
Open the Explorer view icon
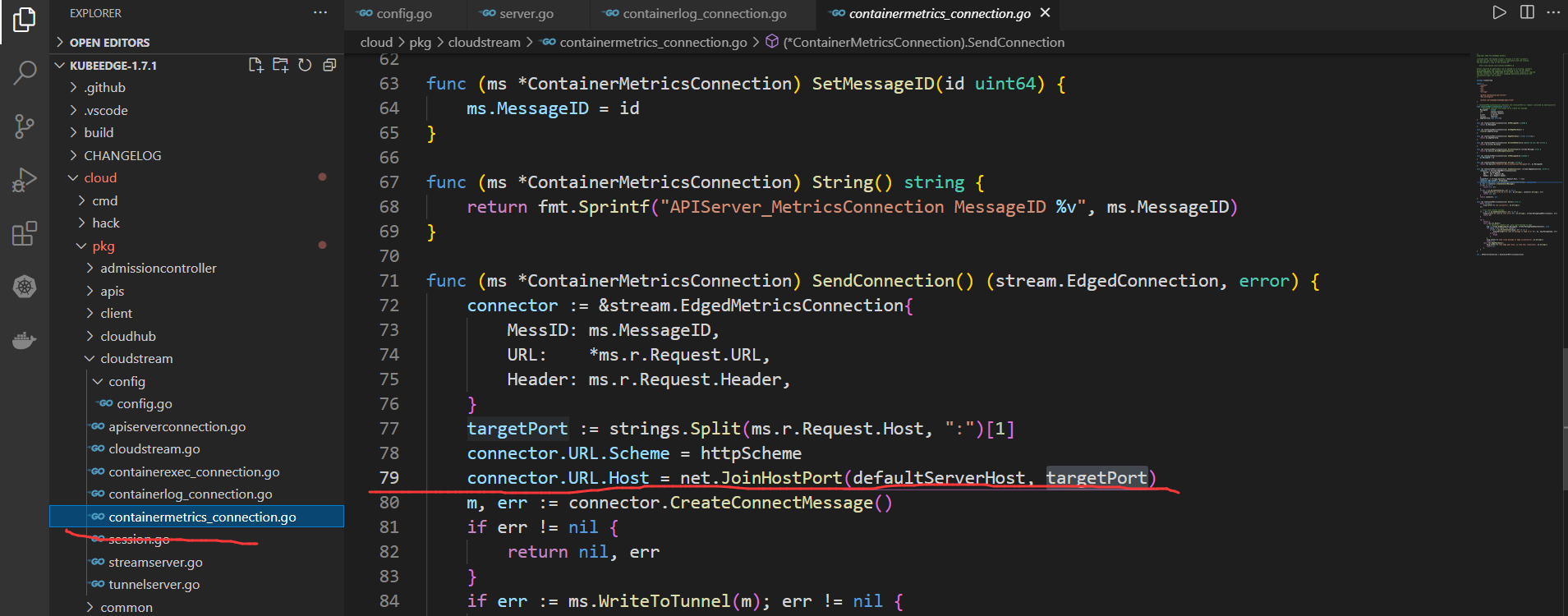[25, 20]
